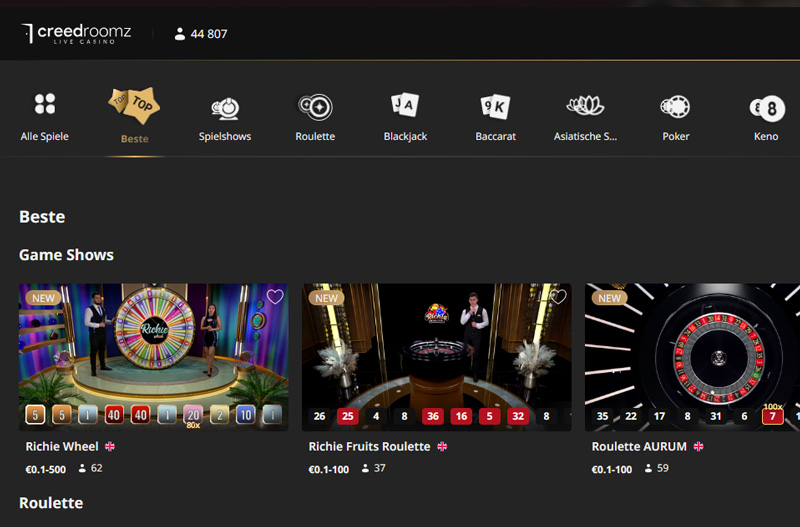The height and width of the screenshot is (527, 800).
Task: Switch to the Poker tab label
Action: tap(676, 136)
